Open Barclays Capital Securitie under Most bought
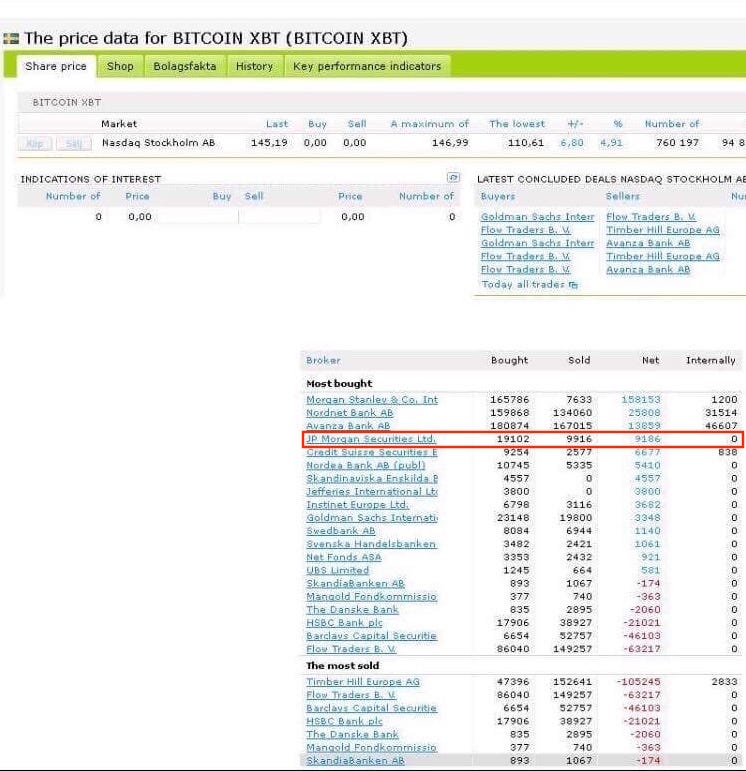This screenshot has width=746, height=771. click(371, 636)
